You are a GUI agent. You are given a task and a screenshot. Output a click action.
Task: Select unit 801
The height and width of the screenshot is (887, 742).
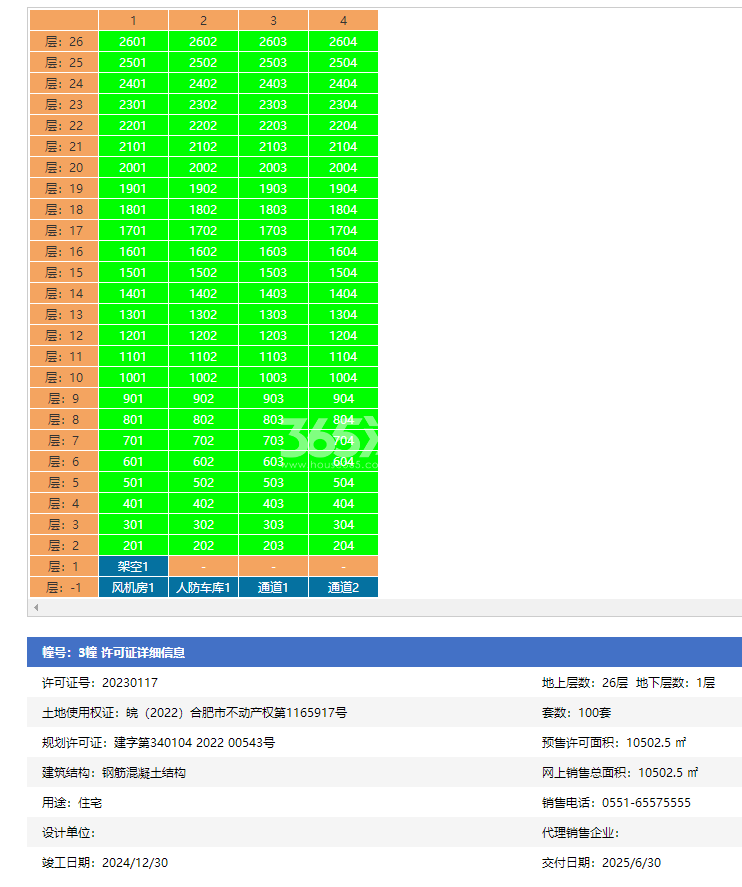[133, 420]
